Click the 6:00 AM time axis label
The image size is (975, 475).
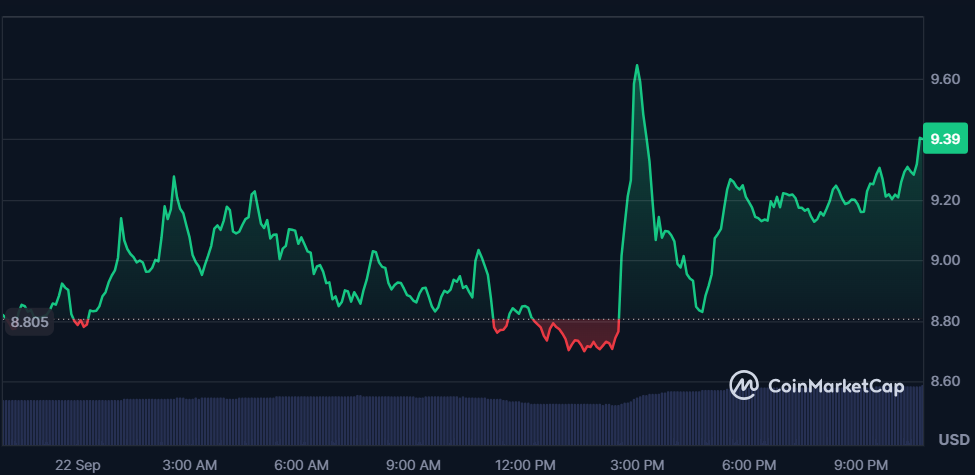click(x=304, y=465)
